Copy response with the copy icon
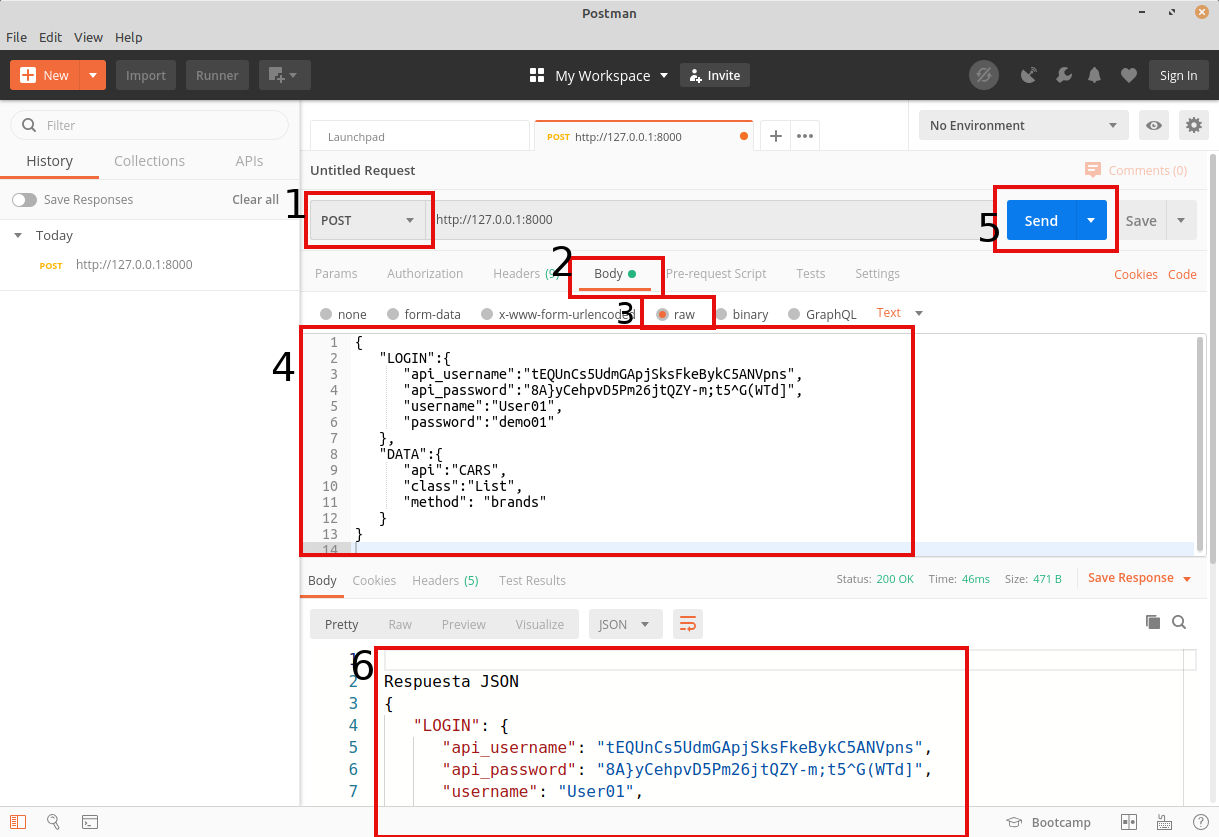Image resolution: width=1219 pixels, height=837 pixels. [1153, 622]
